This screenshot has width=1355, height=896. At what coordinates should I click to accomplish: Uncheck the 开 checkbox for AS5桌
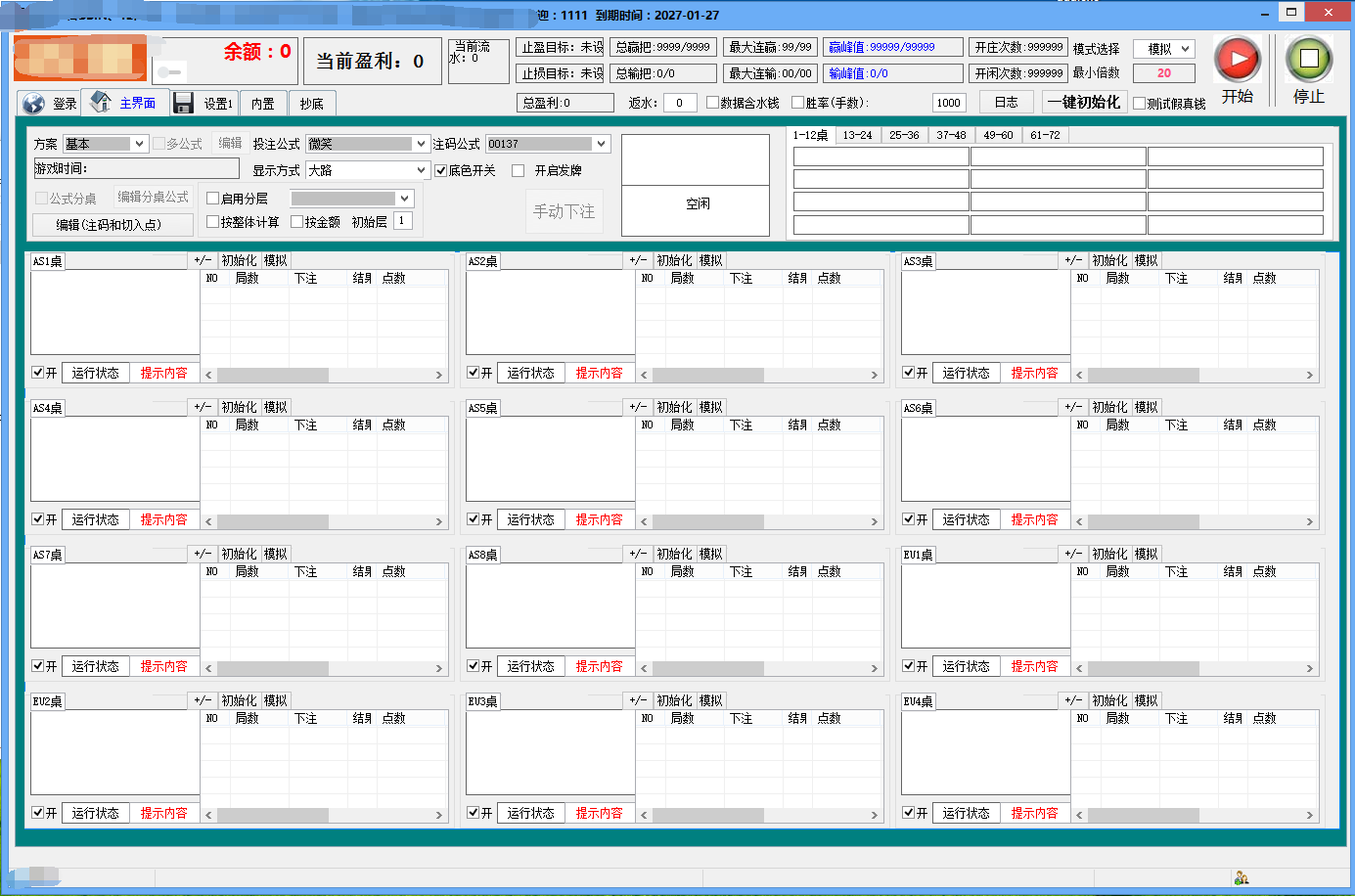coord(474,519)
